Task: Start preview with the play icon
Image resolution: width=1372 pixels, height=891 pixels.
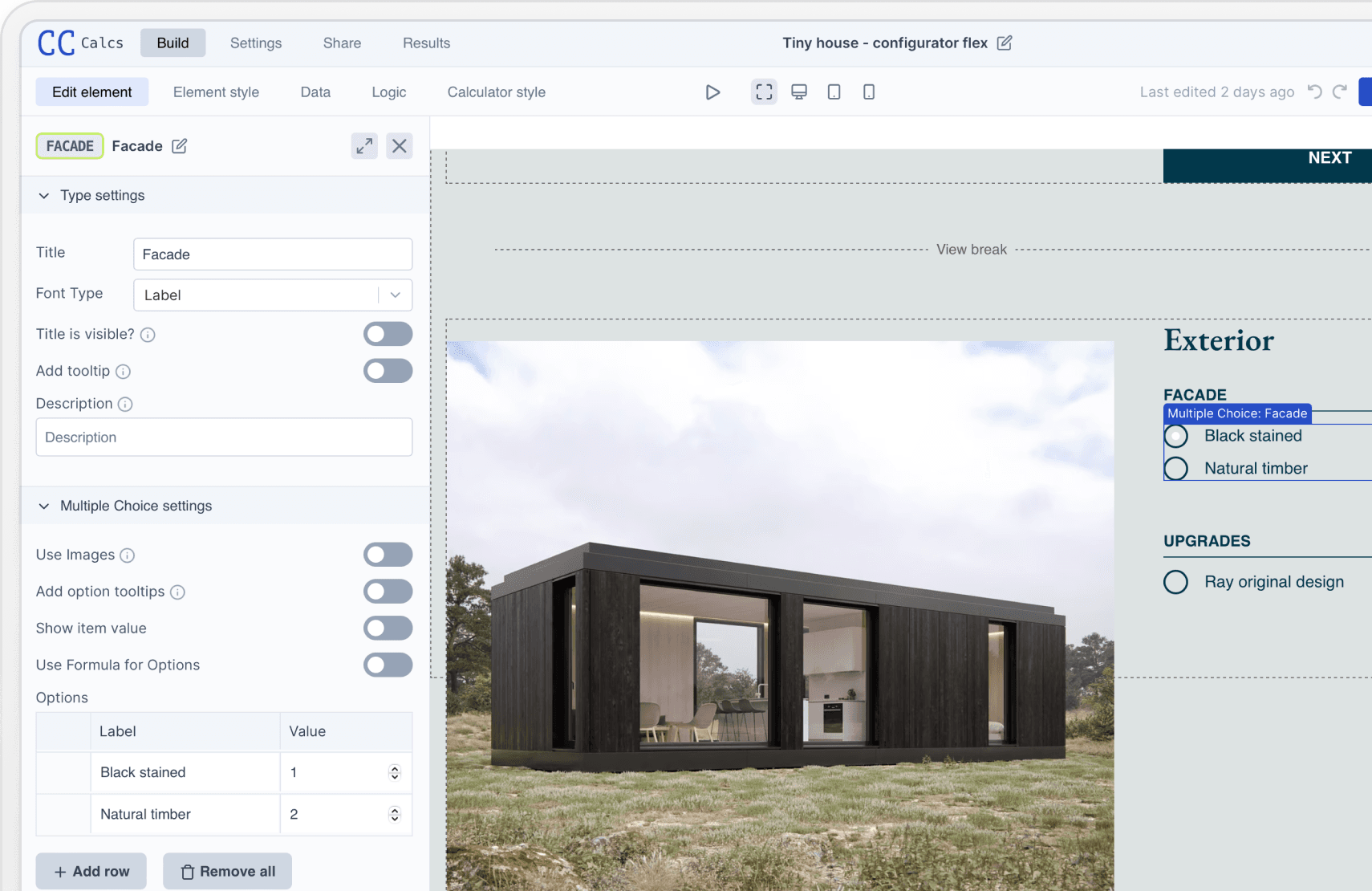Action: pyautogui.click(x=712, y=92)
